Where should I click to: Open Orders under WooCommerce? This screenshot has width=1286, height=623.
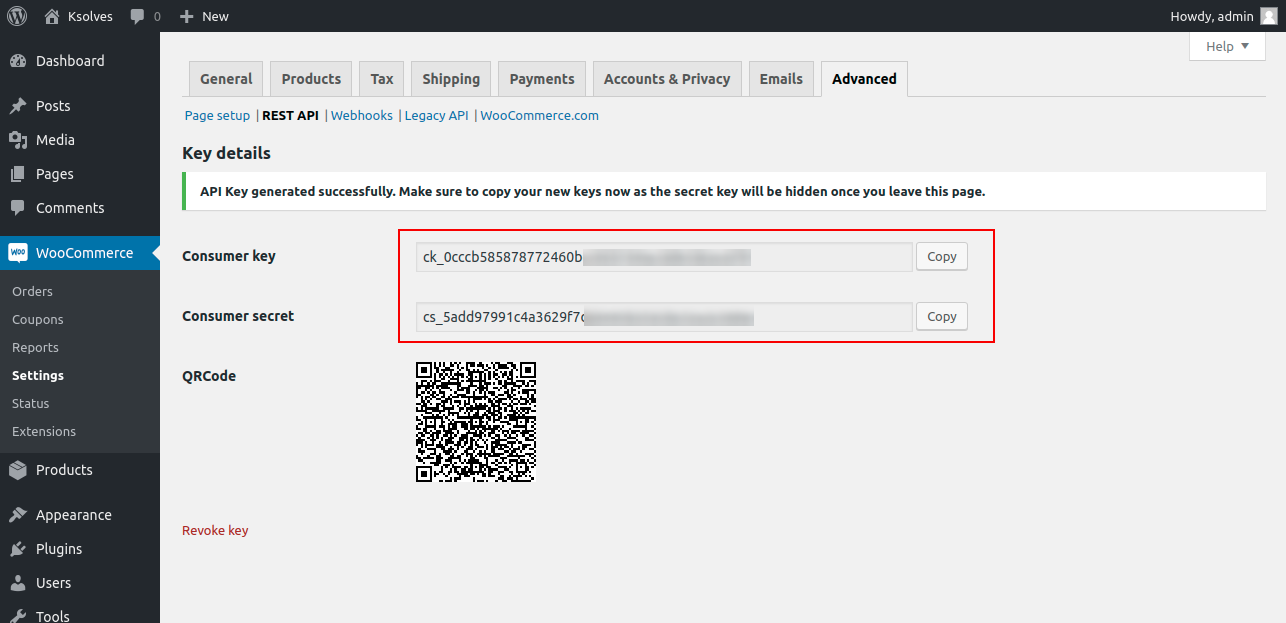32,292
